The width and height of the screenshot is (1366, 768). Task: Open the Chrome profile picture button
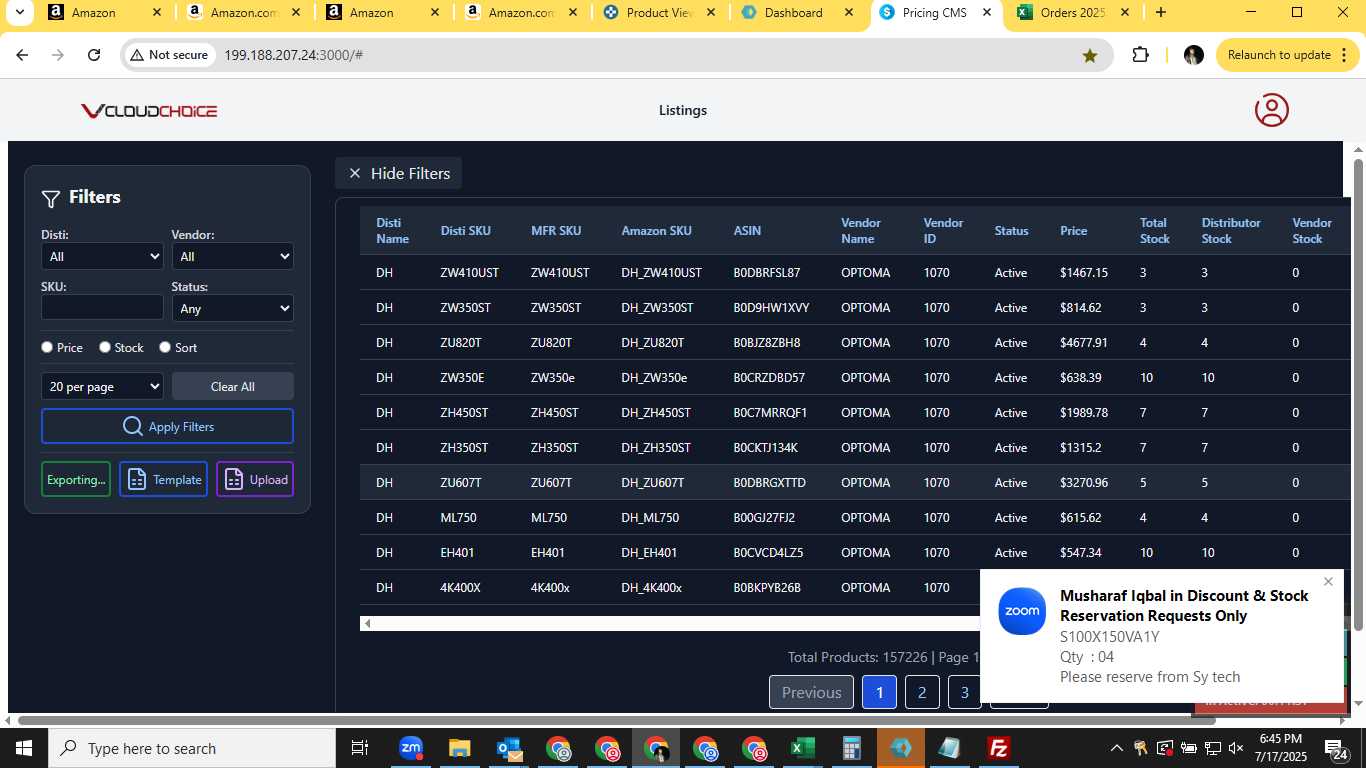coord(1193,55)
